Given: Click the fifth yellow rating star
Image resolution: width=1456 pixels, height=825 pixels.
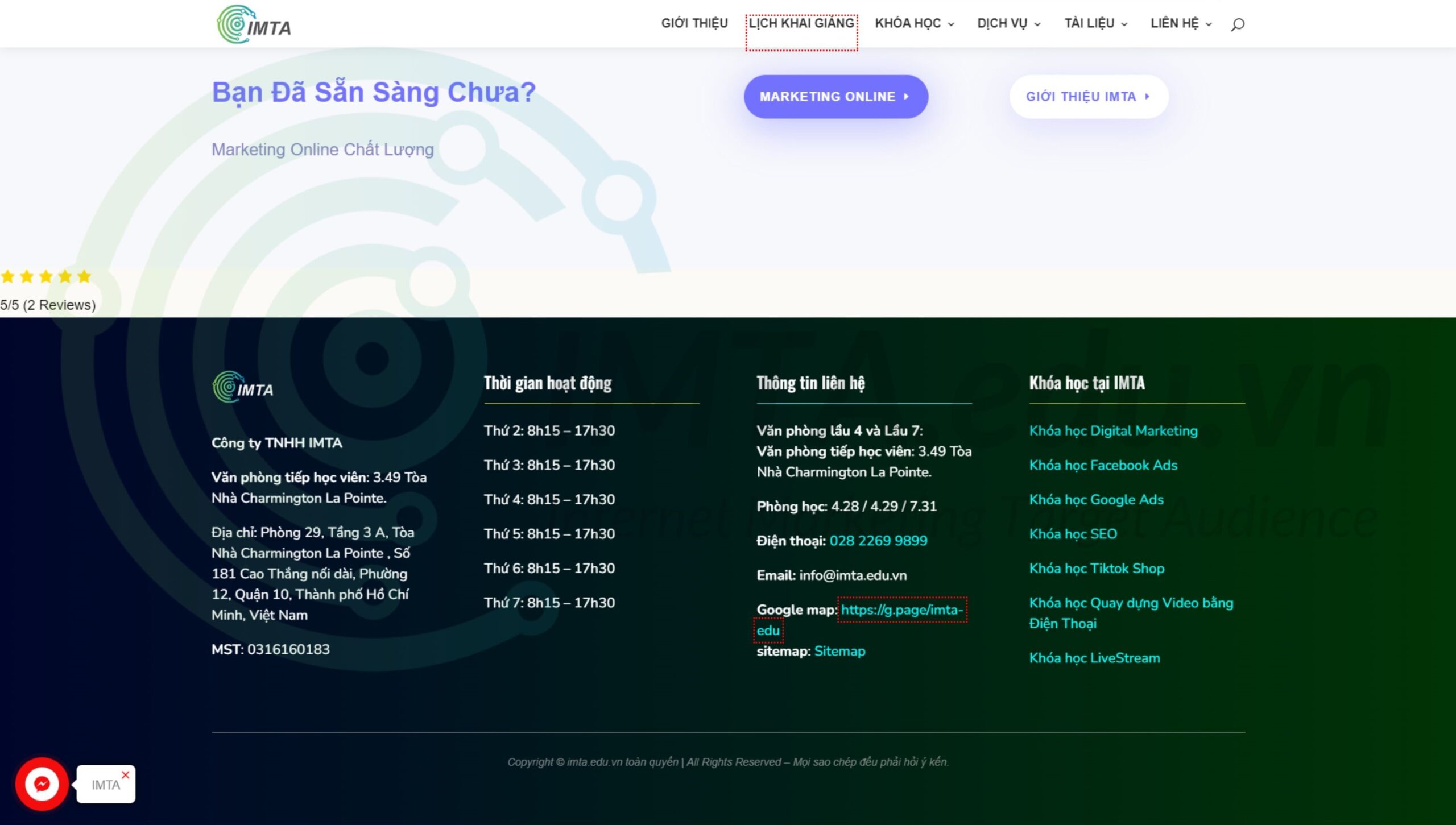Looking at the screenshot, I should point(84,276).
